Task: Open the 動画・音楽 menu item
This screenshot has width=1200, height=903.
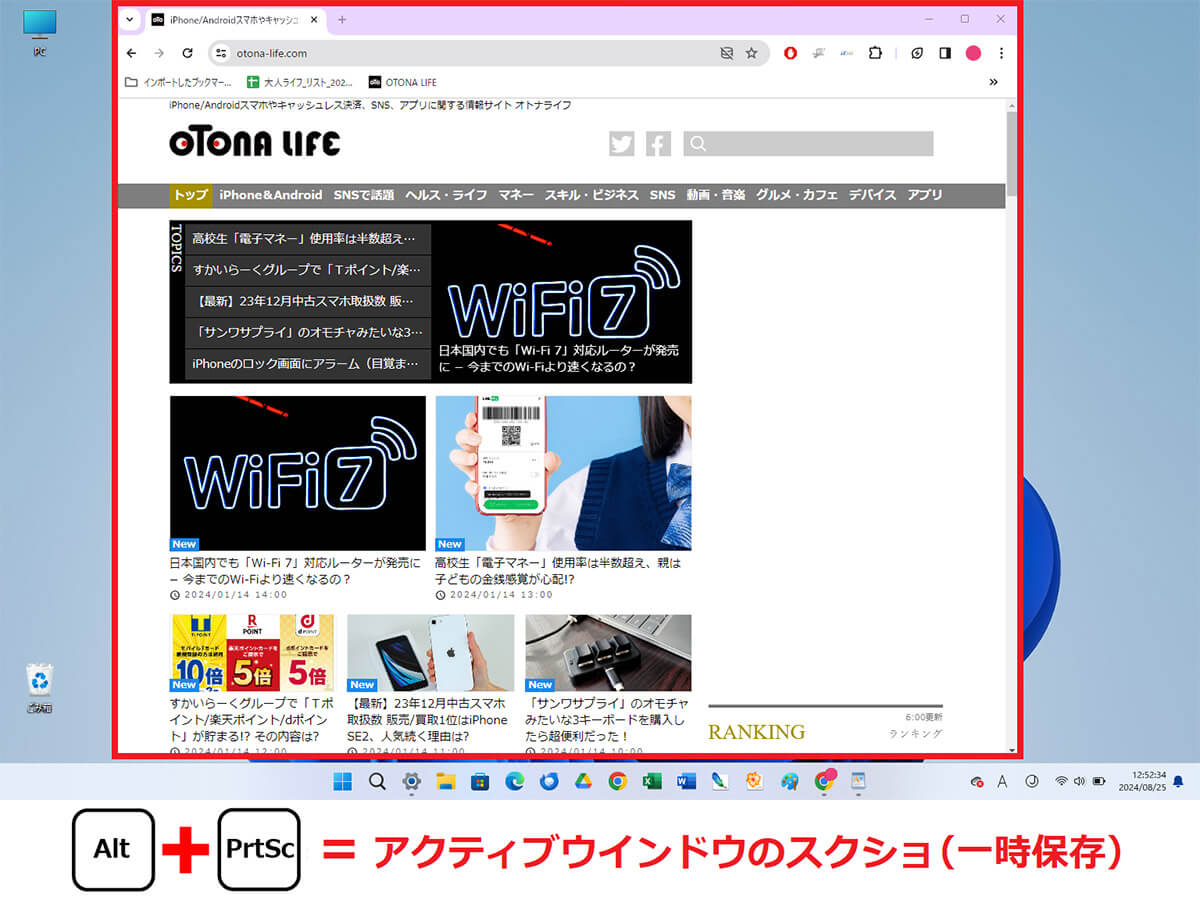Action: (x=716, y=195)
